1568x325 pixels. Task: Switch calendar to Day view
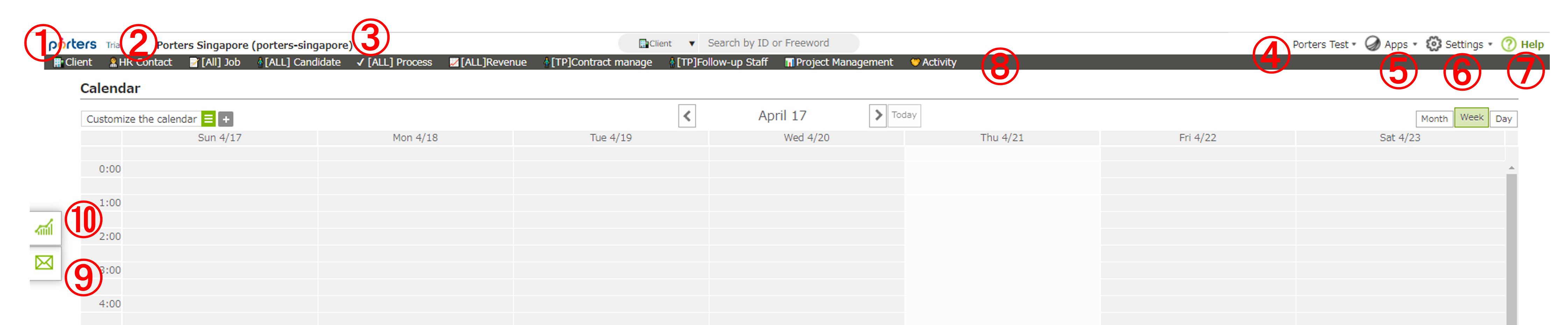click(1503, 118)
